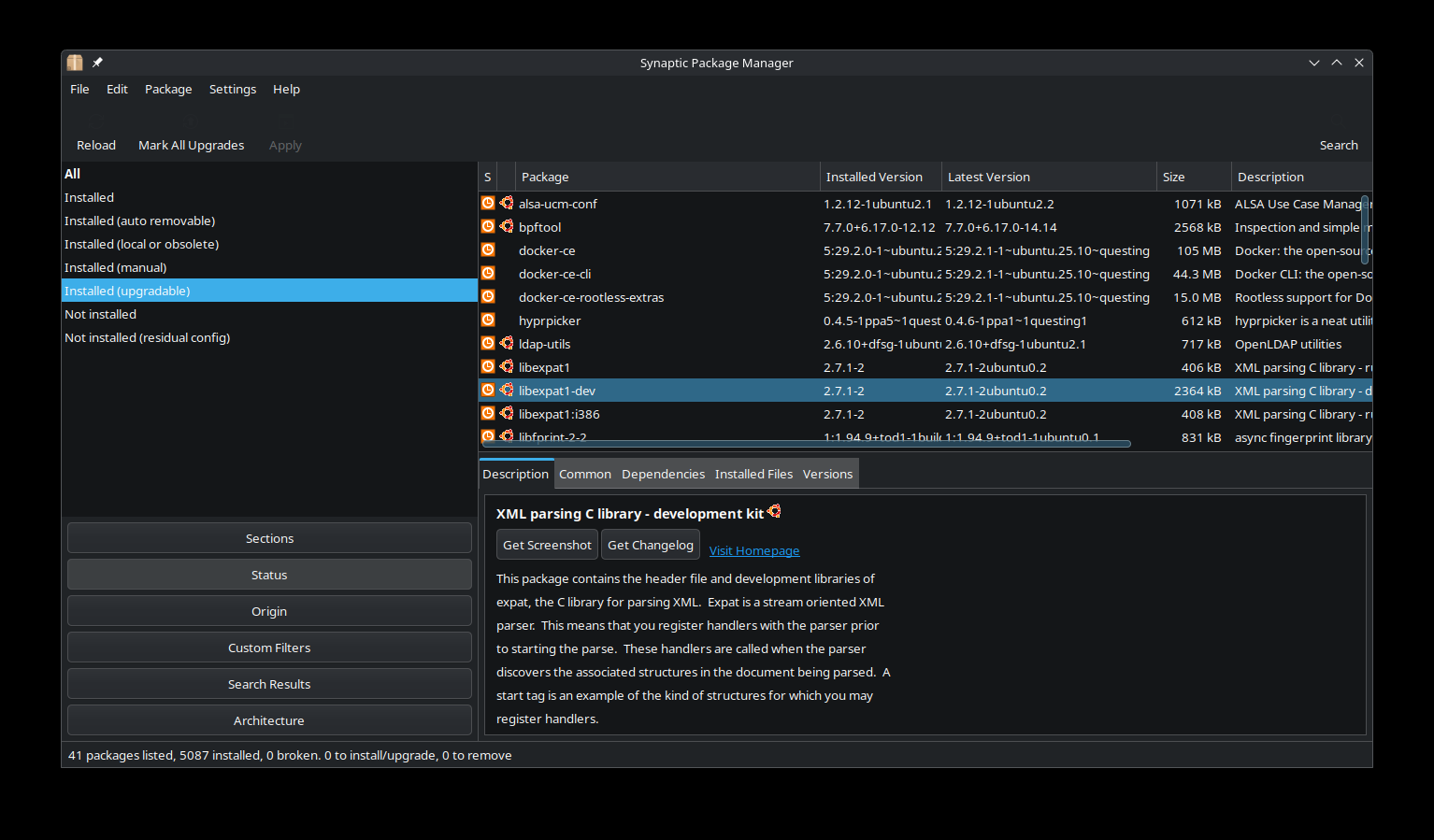Follow the Visit Homepage link
This screenshot has height=840, width=1434.
(x=754, y=551)
